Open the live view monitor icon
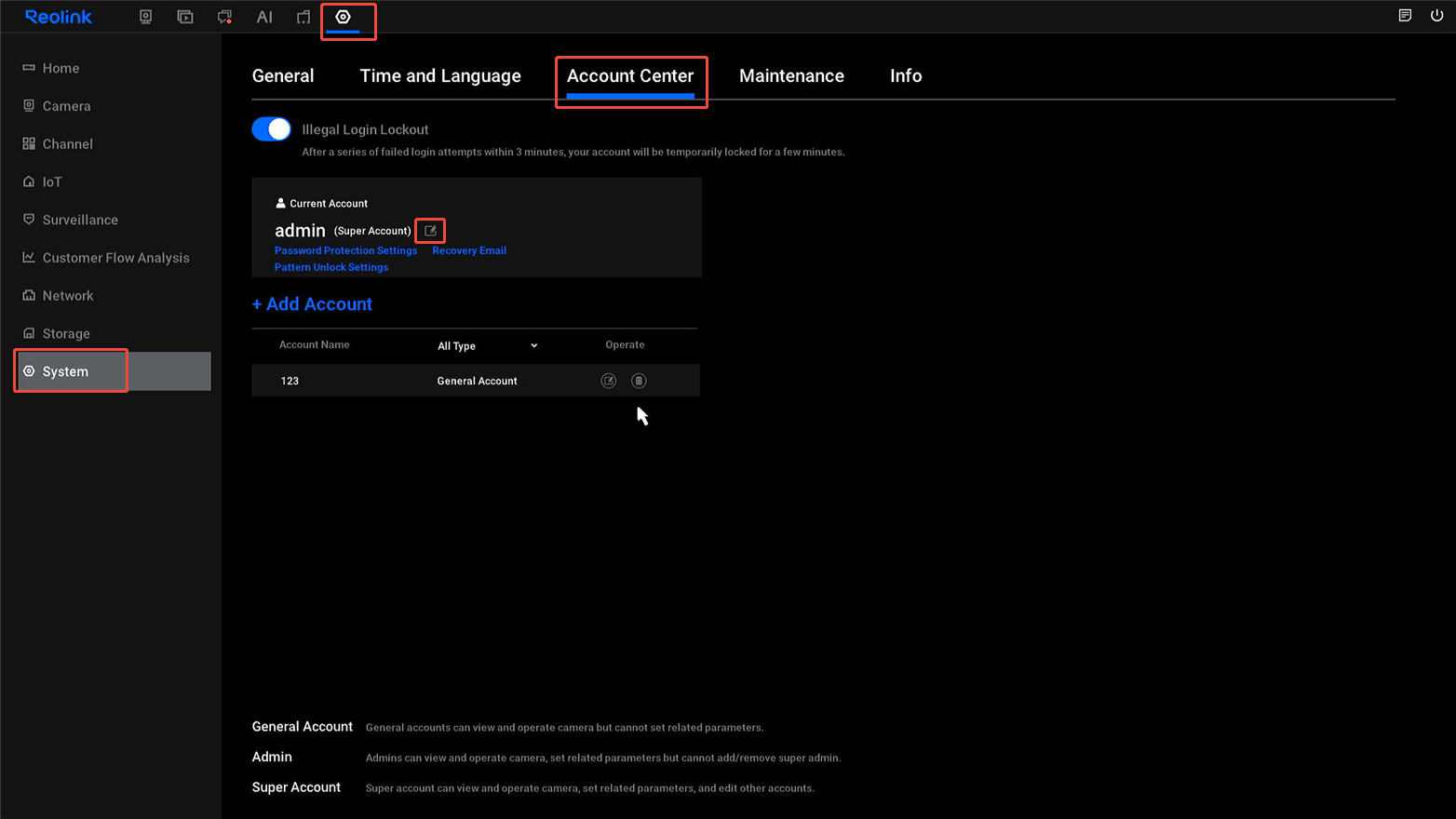 [x=145, y=16]
